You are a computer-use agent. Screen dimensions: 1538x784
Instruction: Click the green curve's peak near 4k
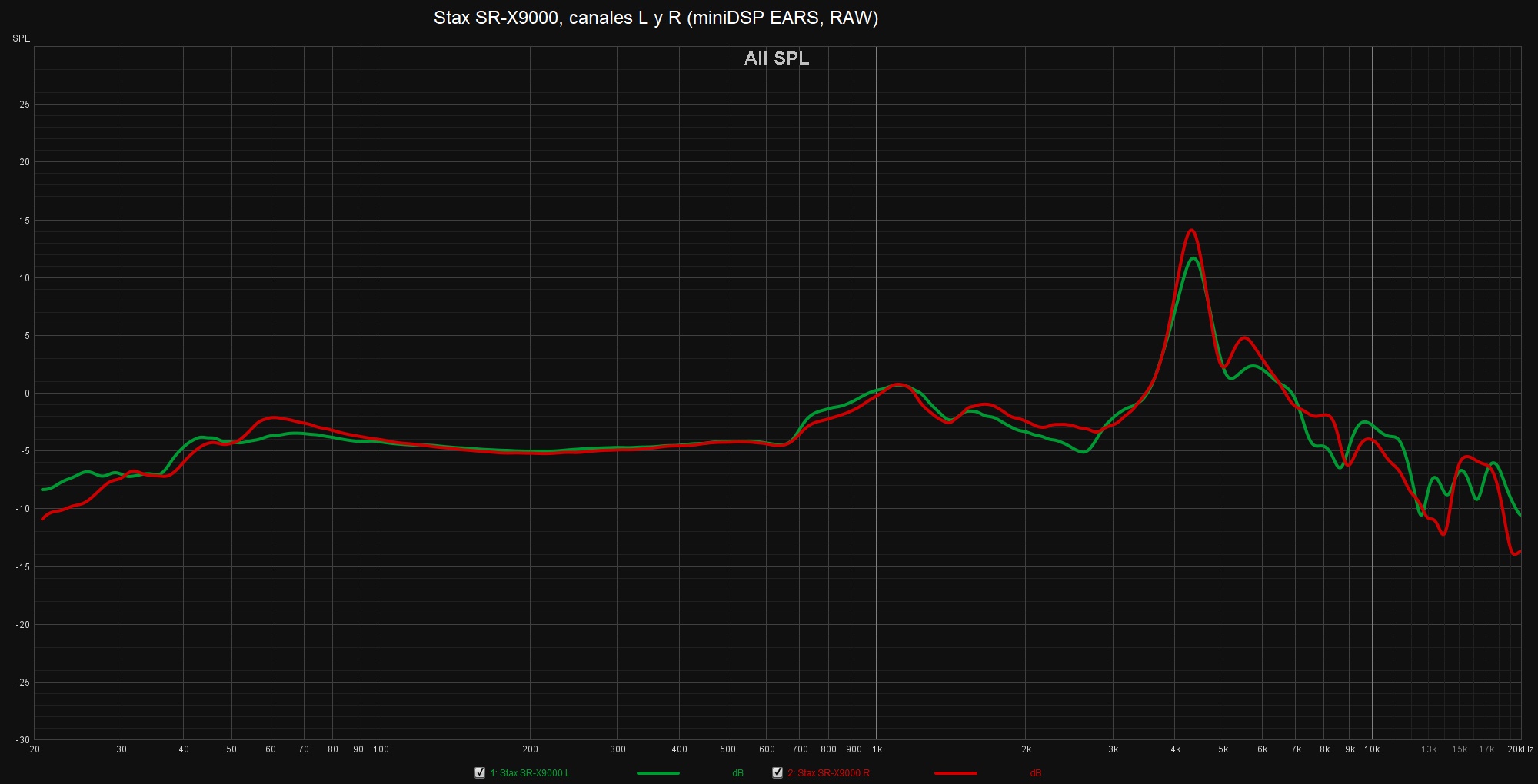click(x=1193, y=258)
